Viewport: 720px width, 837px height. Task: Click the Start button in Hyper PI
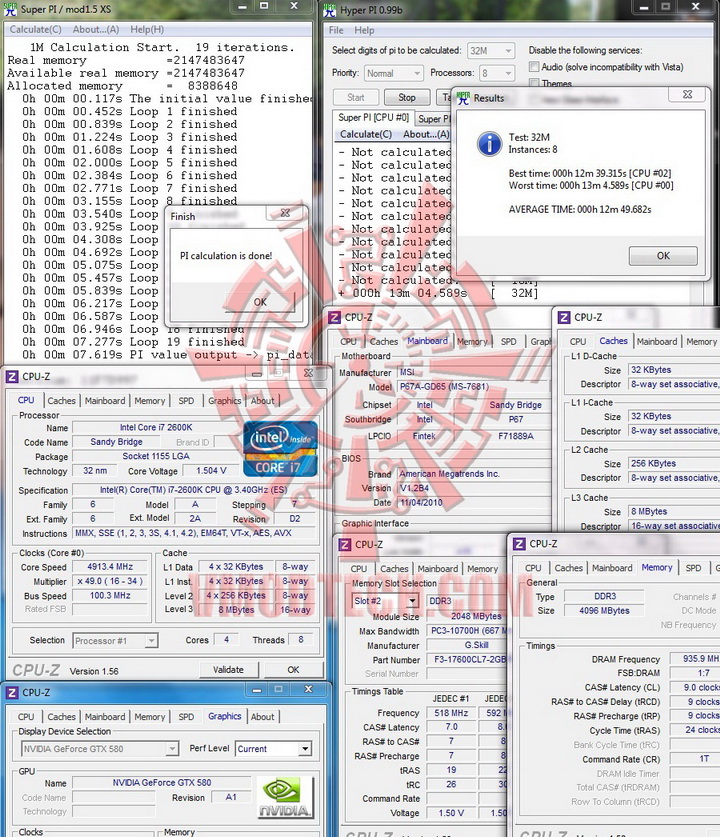(x=356, y=97)
